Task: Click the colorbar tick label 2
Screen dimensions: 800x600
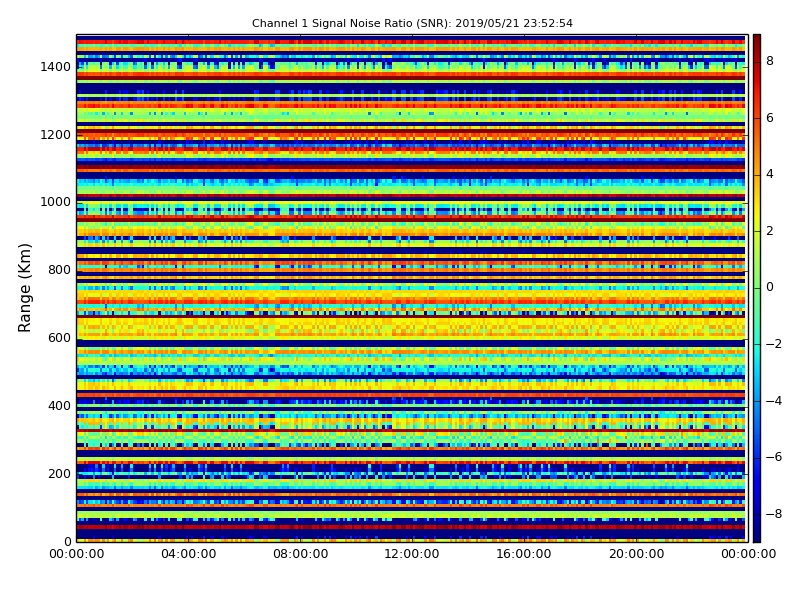Action: click(x=770, y=231)
